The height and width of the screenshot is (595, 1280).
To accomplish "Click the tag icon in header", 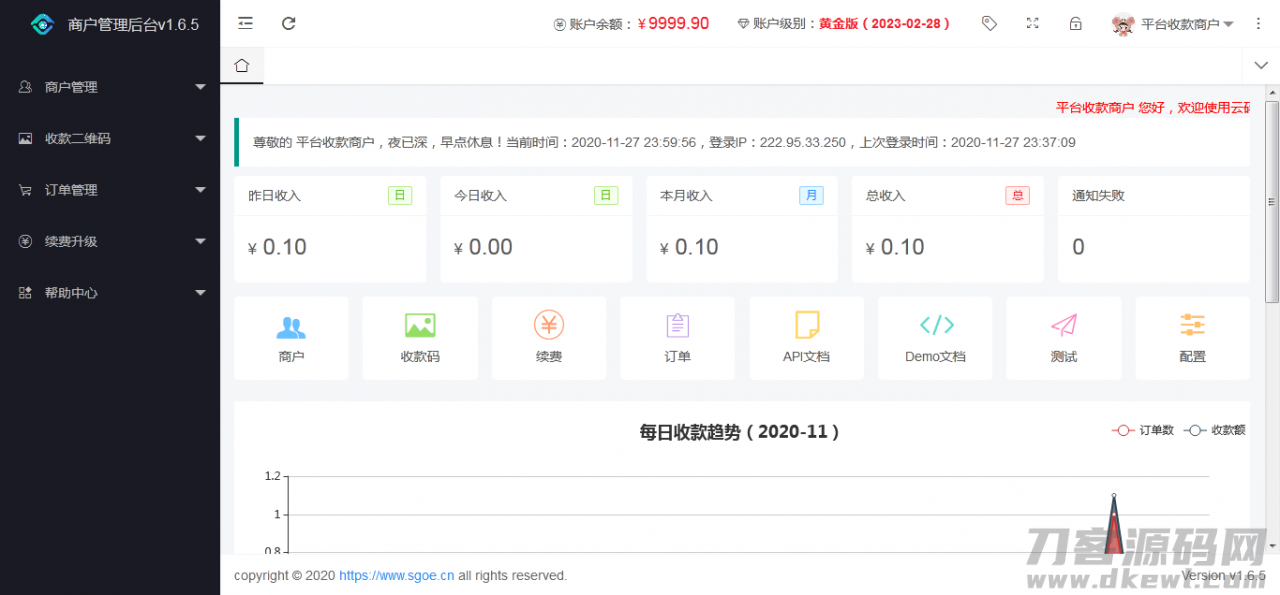I will point(989,23).
